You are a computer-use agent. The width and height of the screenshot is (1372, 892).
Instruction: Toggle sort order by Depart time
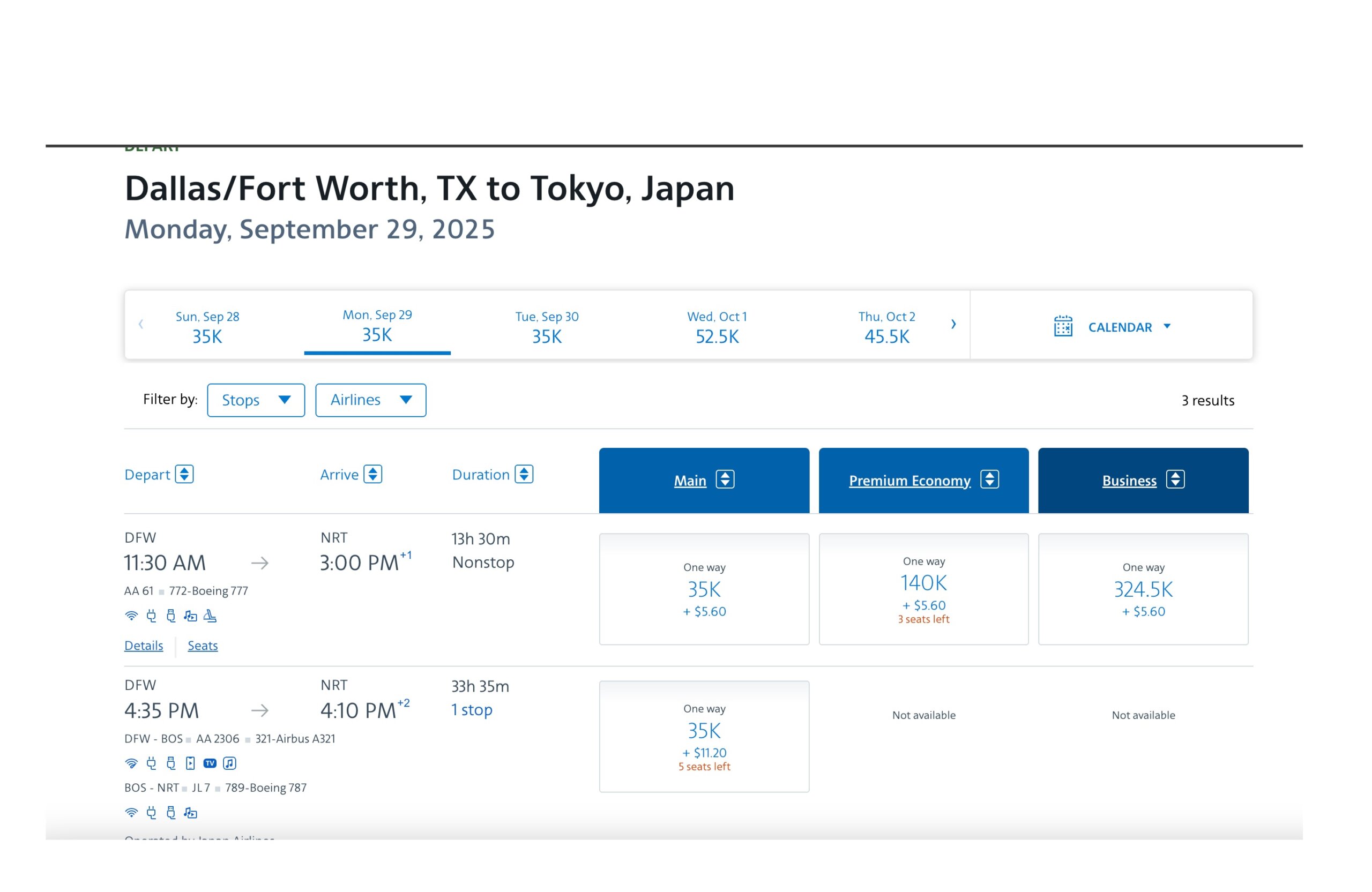184,474
